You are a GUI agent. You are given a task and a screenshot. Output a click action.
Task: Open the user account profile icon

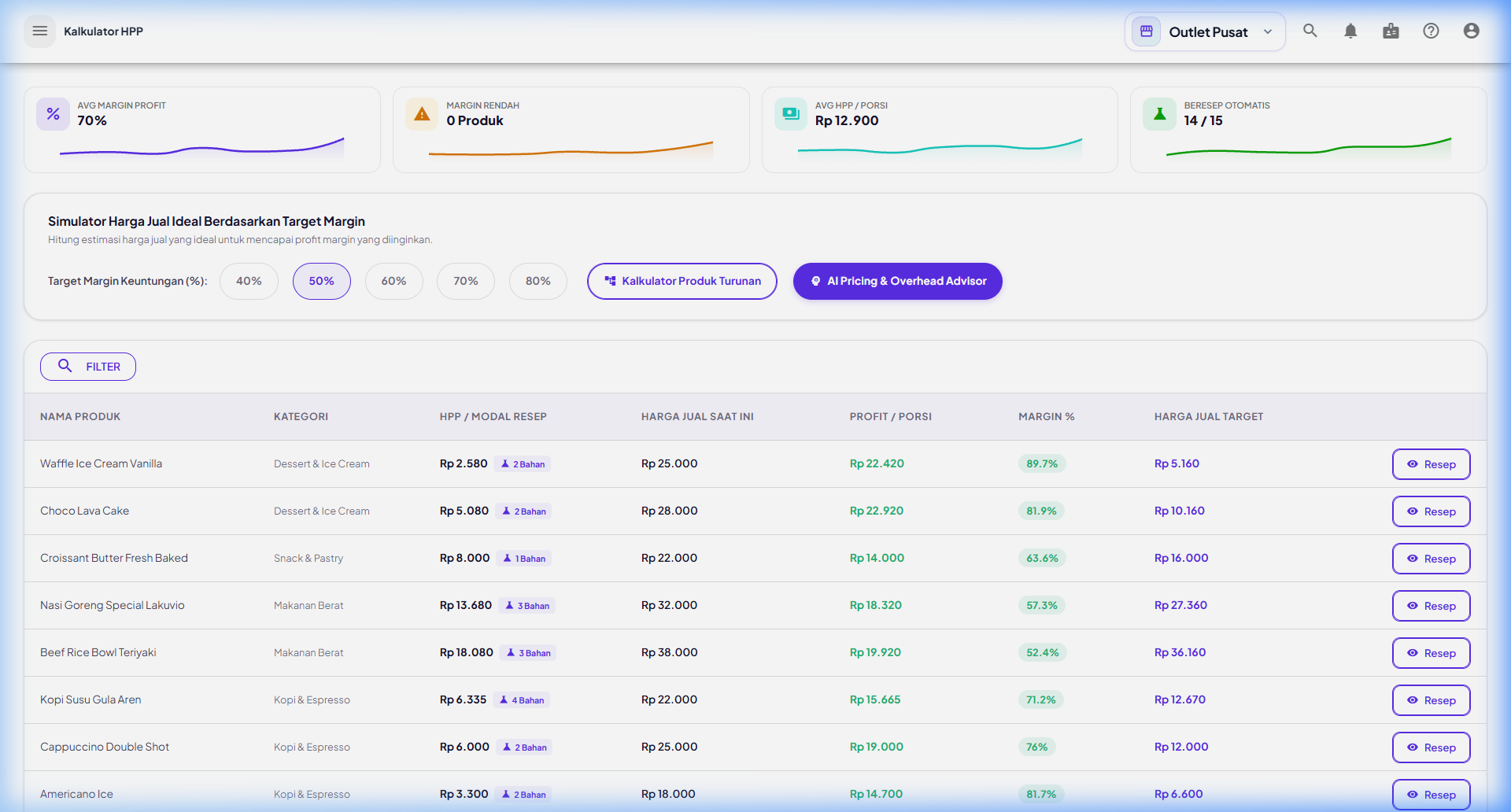click(1471, 31)
